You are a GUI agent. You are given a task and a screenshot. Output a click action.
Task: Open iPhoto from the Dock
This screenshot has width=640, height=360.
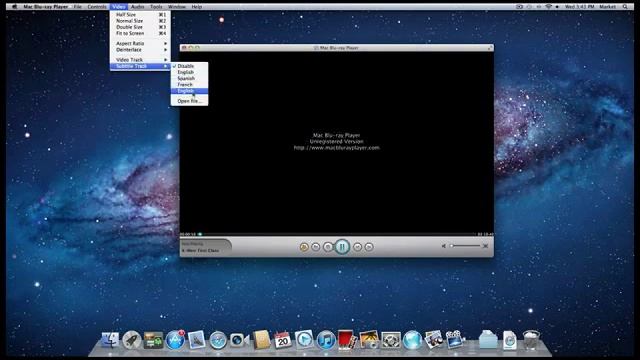(369, 340)
